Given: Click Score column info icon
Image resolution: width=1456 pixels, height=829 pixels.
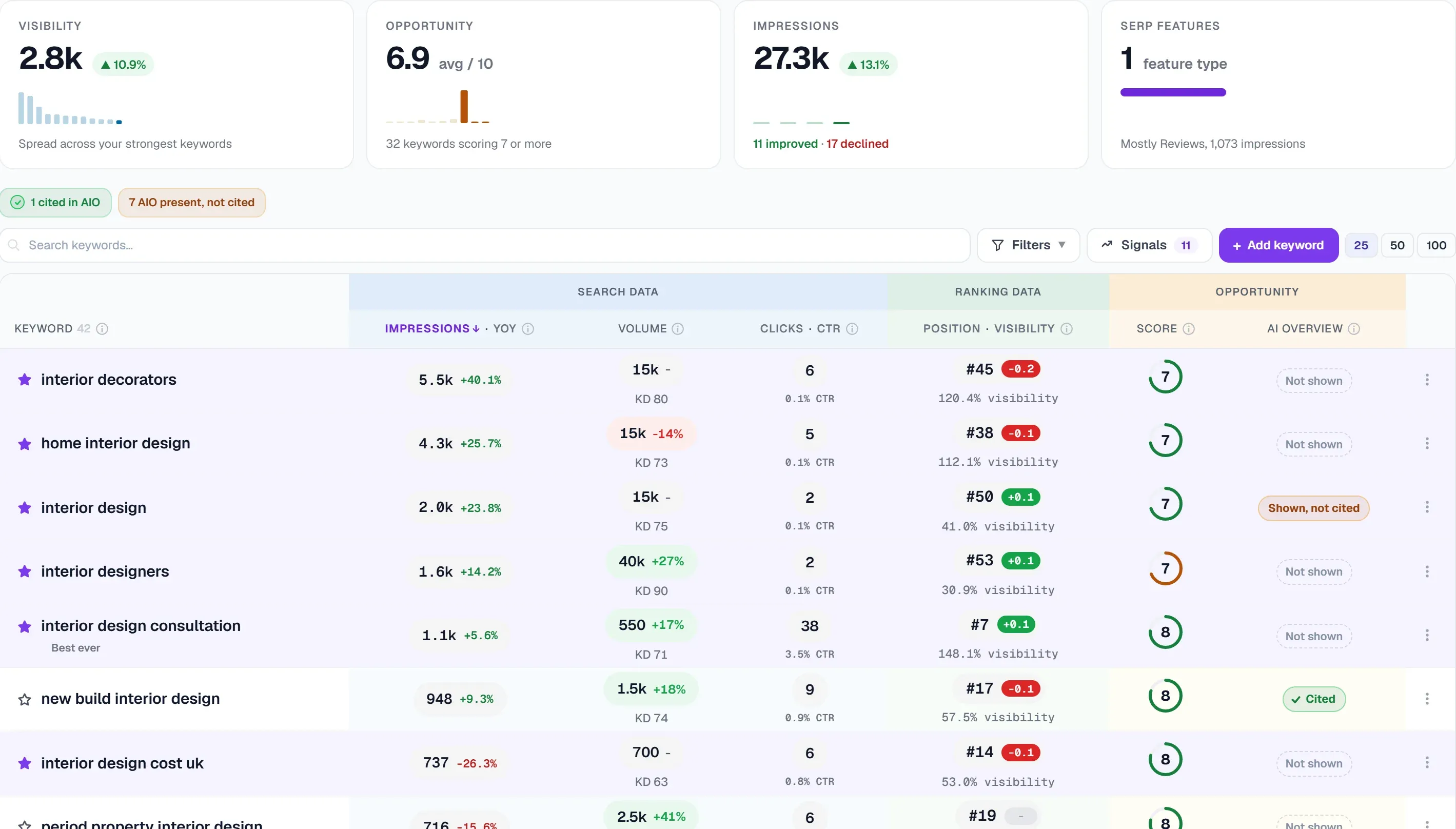Looking at the screenshot, I should (x=1188, y=329).
